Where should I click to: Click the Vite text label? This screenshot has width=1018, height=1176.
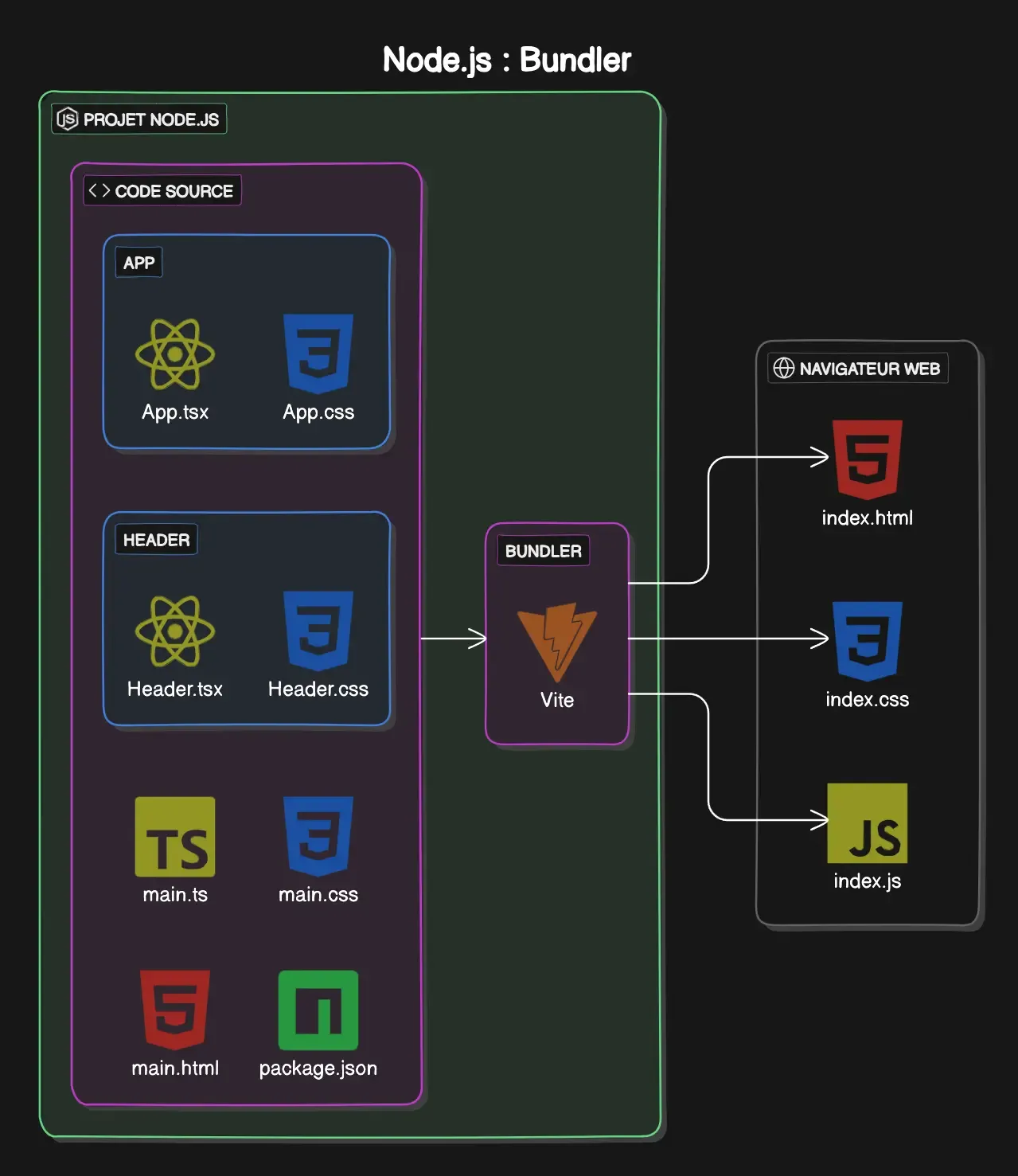click(557, 700)
